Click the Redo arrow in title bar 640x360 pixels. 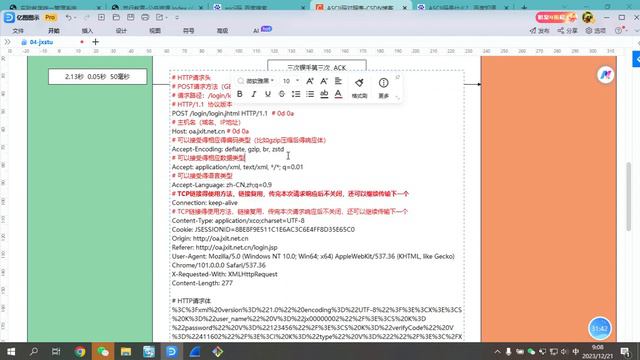pyautogui.click(x=87, y=18)
